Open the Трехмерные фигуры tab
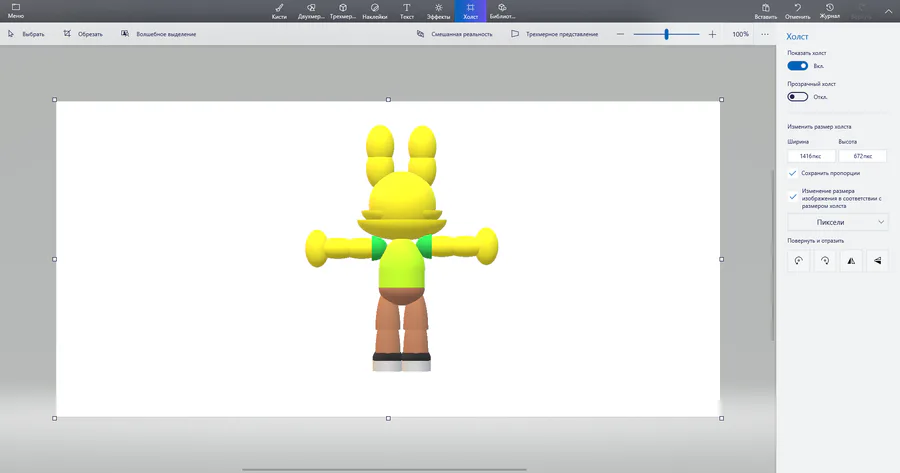This screenshot has height=473, width=900. (x=343, y=11)
